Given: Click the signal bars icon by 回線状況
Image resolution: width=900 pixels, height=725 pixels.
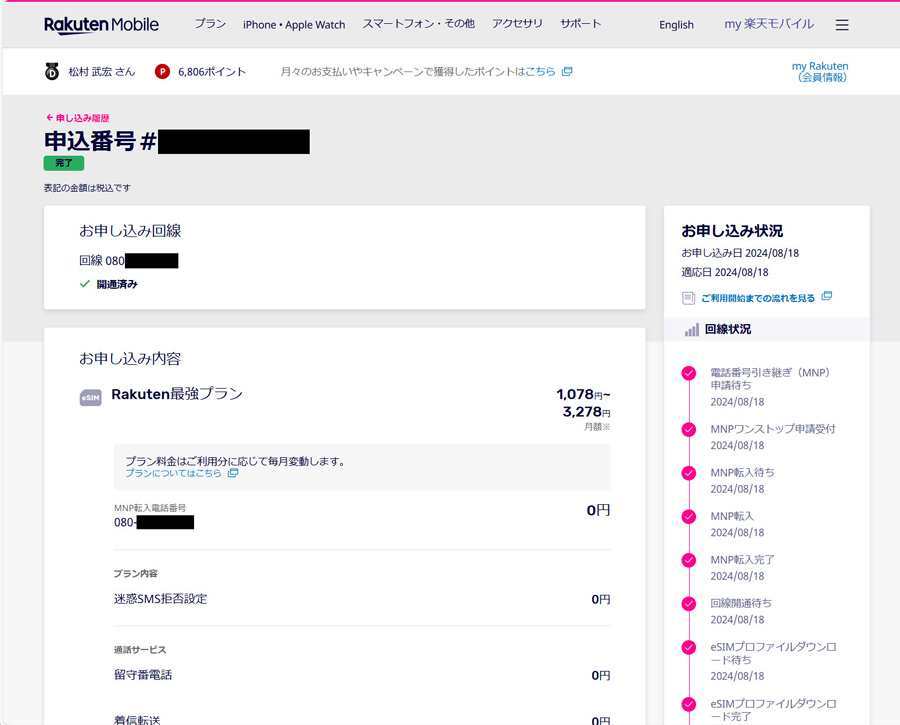Looking at the screenshot, I should (692, 329).
